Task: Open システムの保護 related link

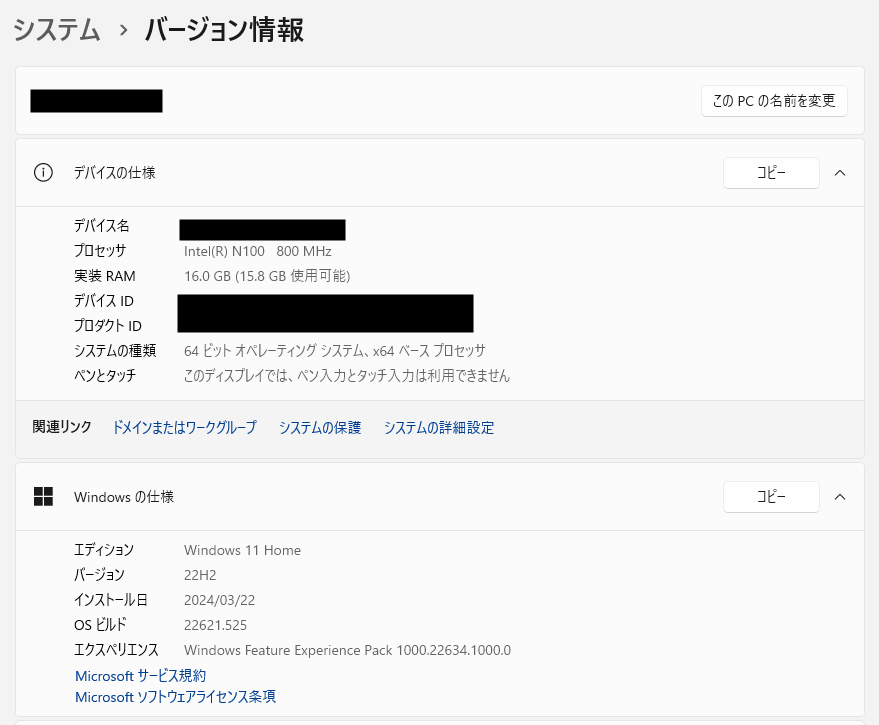Action: click(x=320, y=427)
